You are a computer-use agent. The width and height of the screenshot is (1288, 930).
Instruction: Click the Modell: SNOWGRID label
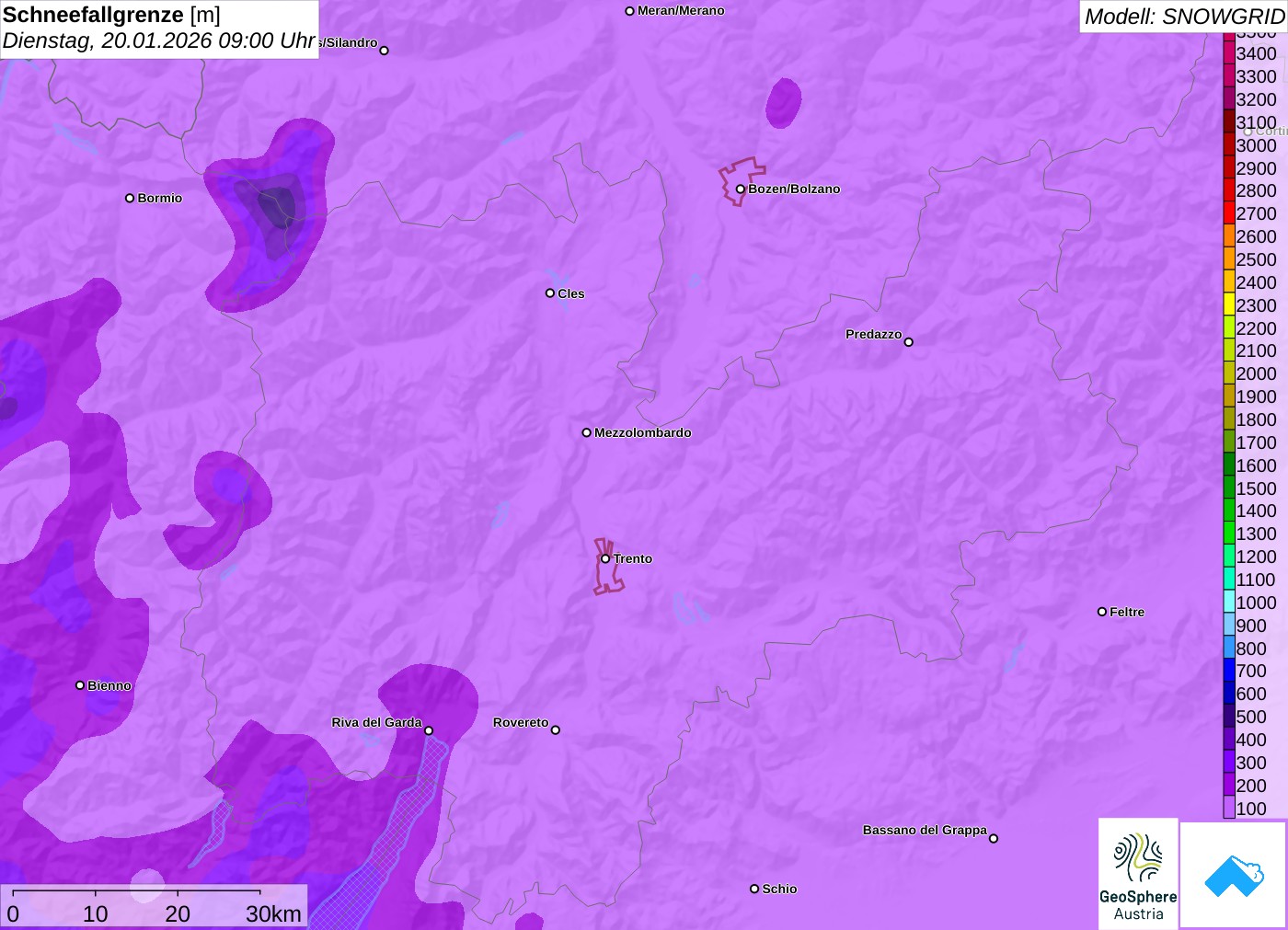1184,17
